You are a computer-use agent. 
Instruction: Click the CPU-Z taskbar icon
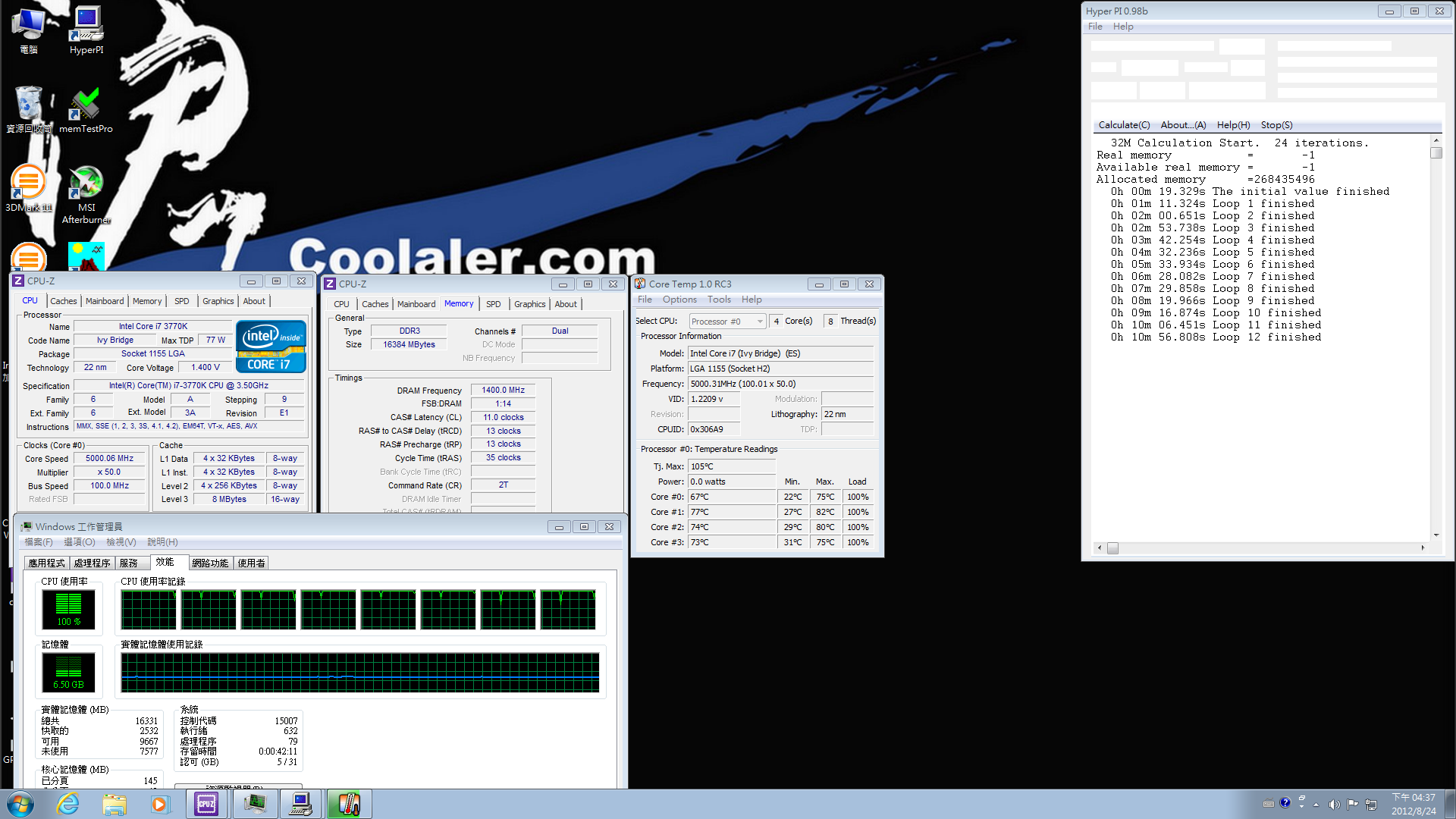point(206,804)
